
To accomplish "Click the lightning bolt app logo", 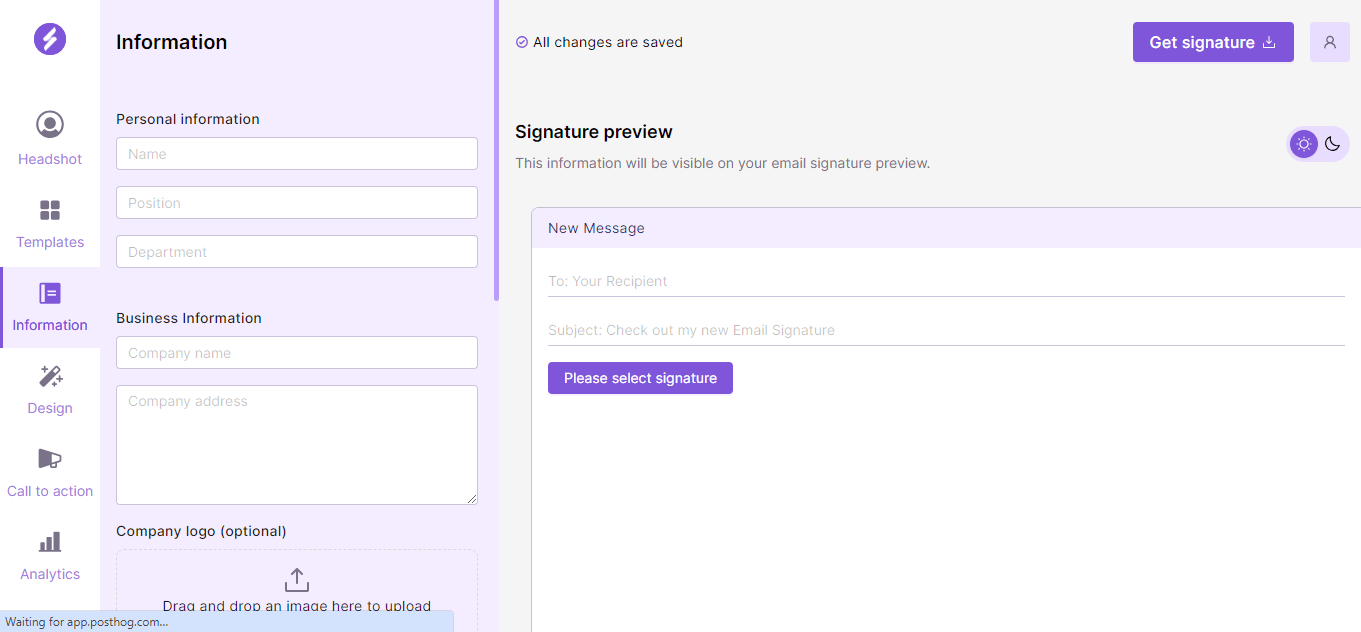I will click(50, 39).
